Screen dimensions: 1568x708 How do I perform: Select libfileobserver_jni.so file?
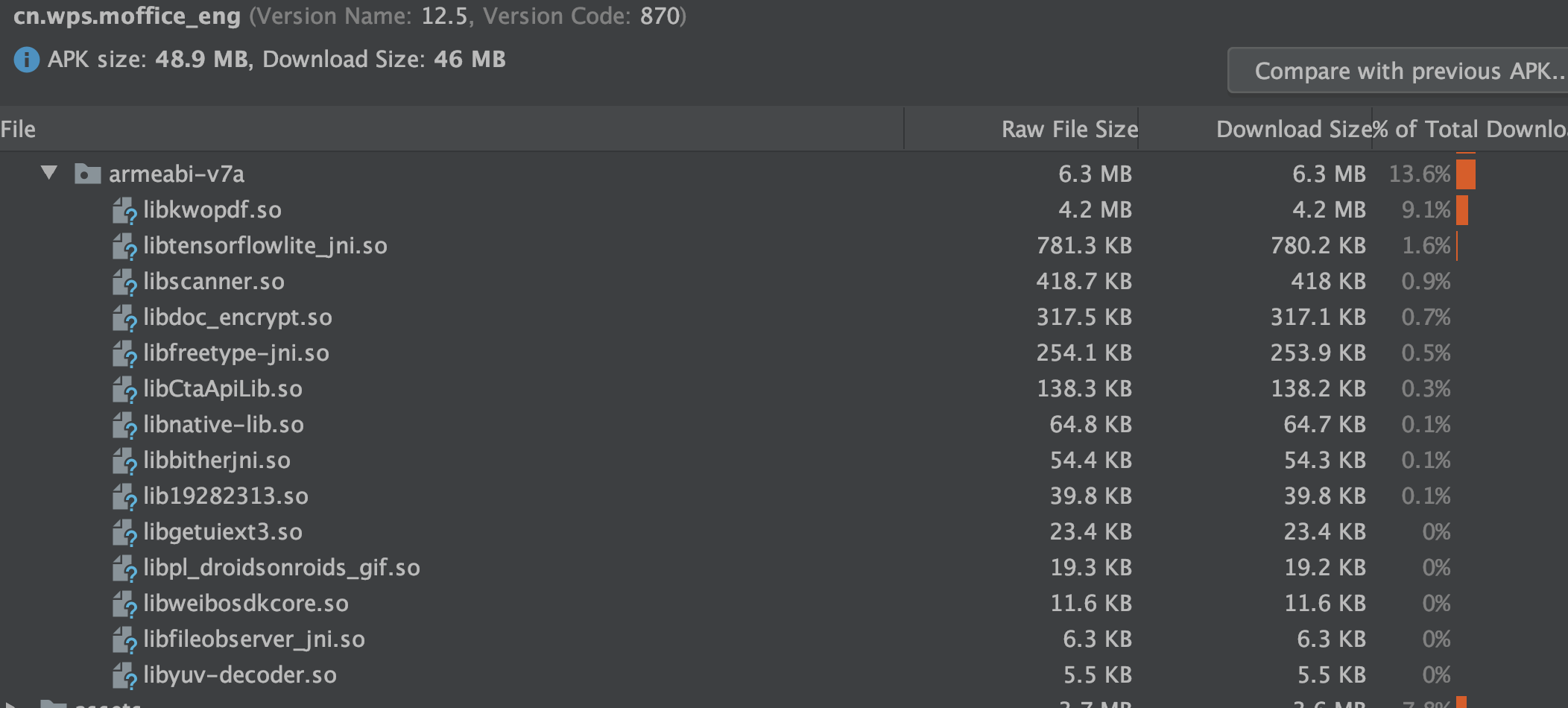point(254,639)
